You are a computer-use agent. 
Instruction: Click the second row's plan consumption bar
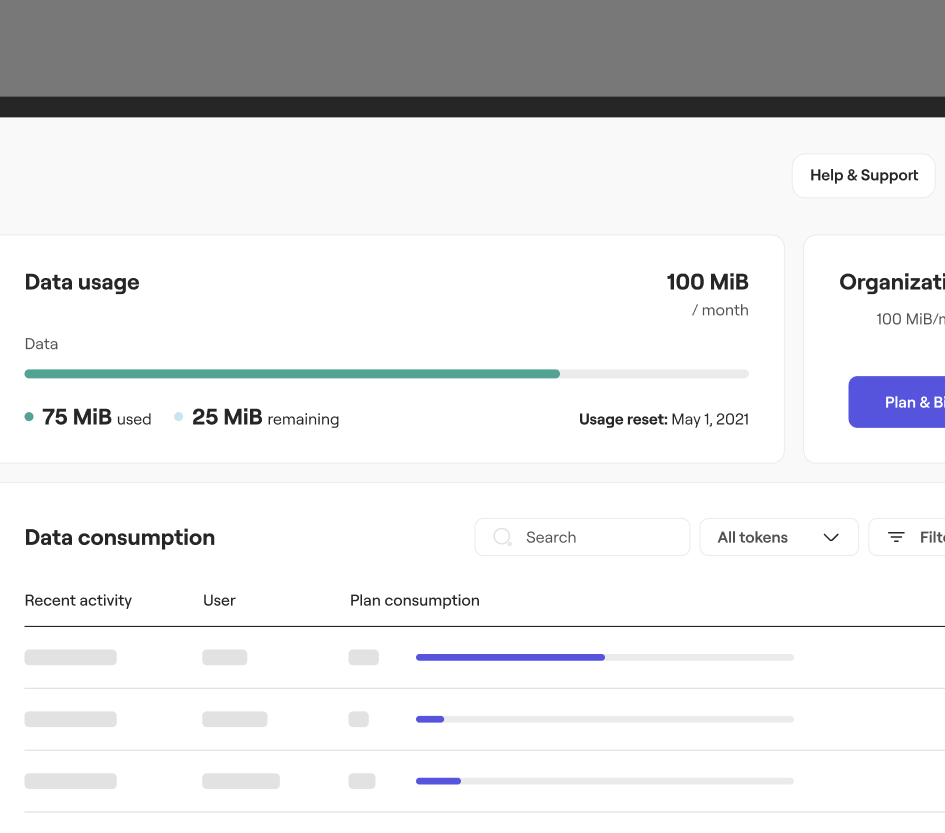point(604,719)
